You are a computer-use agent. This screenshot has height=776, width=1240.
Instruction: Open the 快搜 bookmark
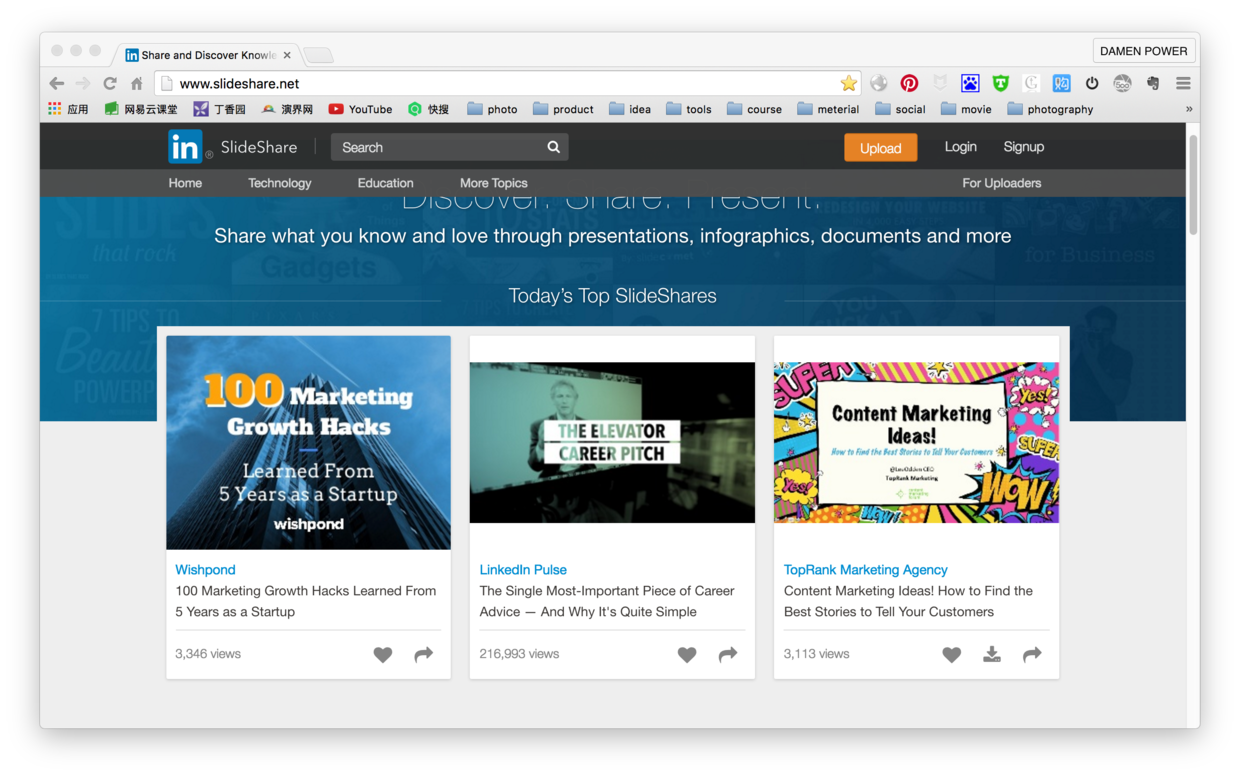(x=429, y=109)
